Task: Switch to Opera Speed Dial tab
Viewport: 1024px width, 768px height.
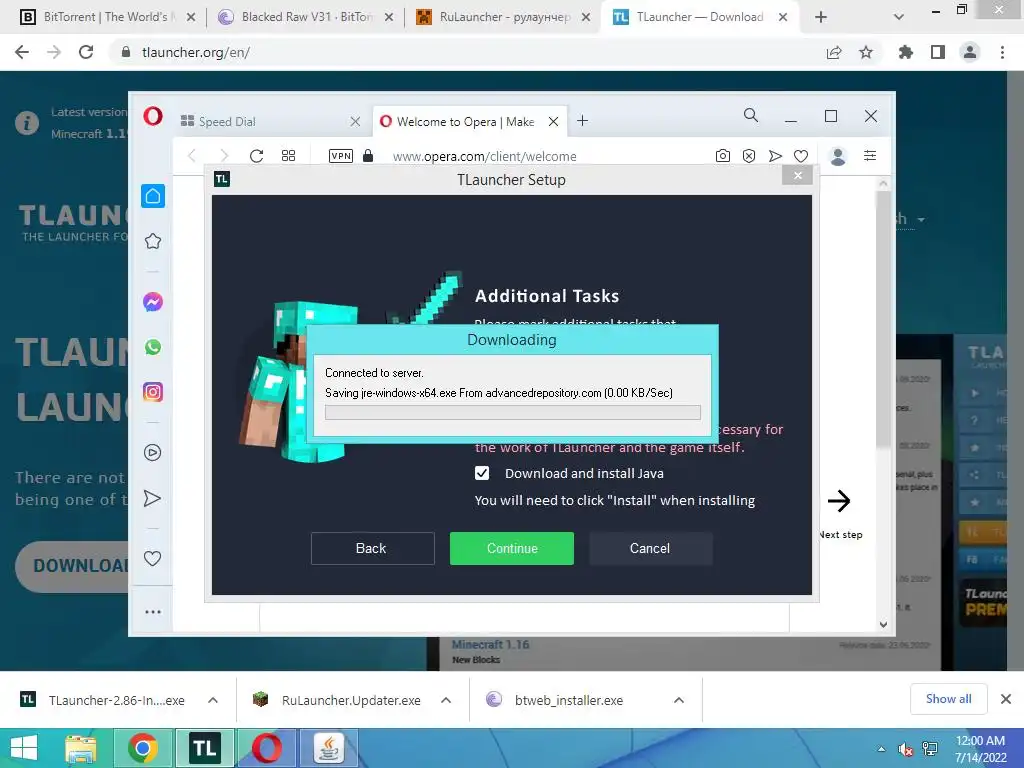Action: 270,121
